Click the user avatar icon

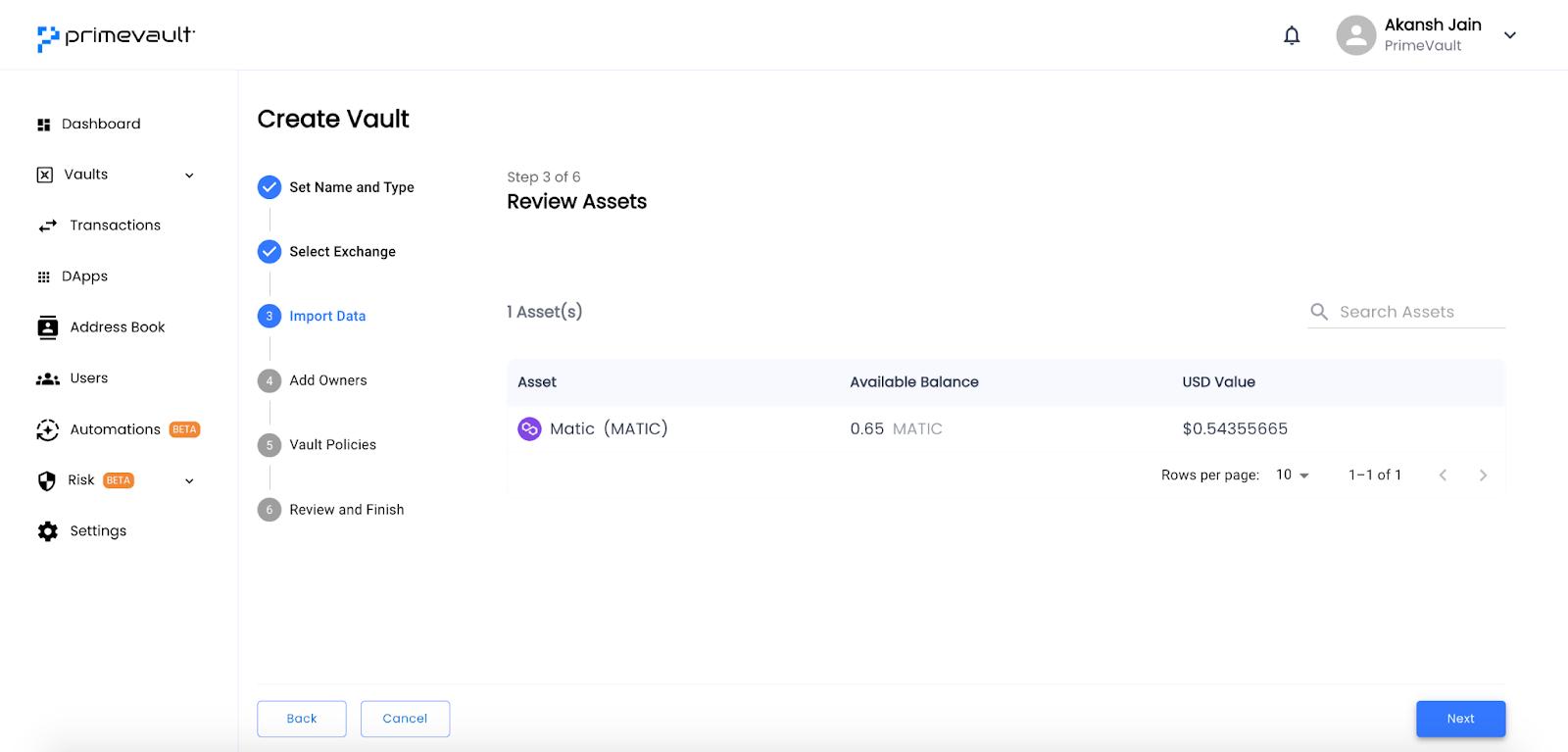[x=1355, y=35]
